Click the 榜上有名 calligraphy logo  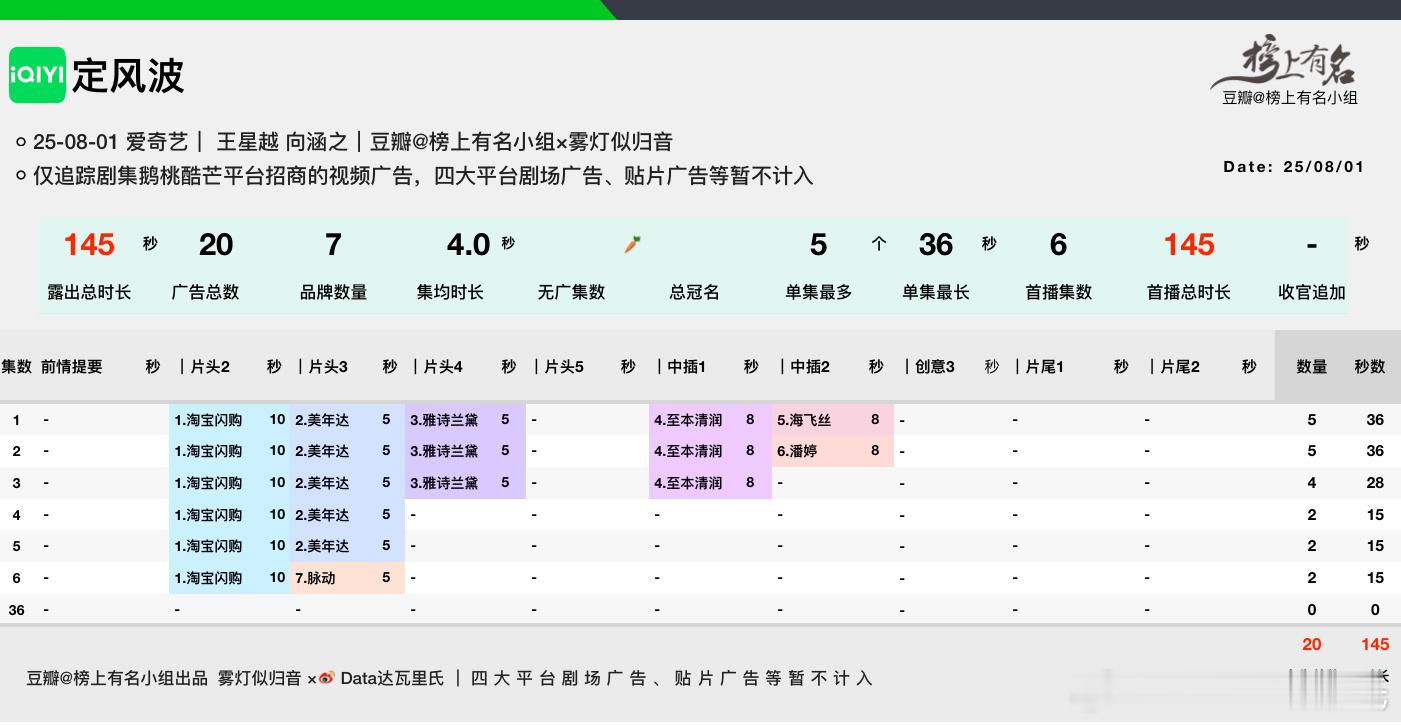tap(1286, 62)
